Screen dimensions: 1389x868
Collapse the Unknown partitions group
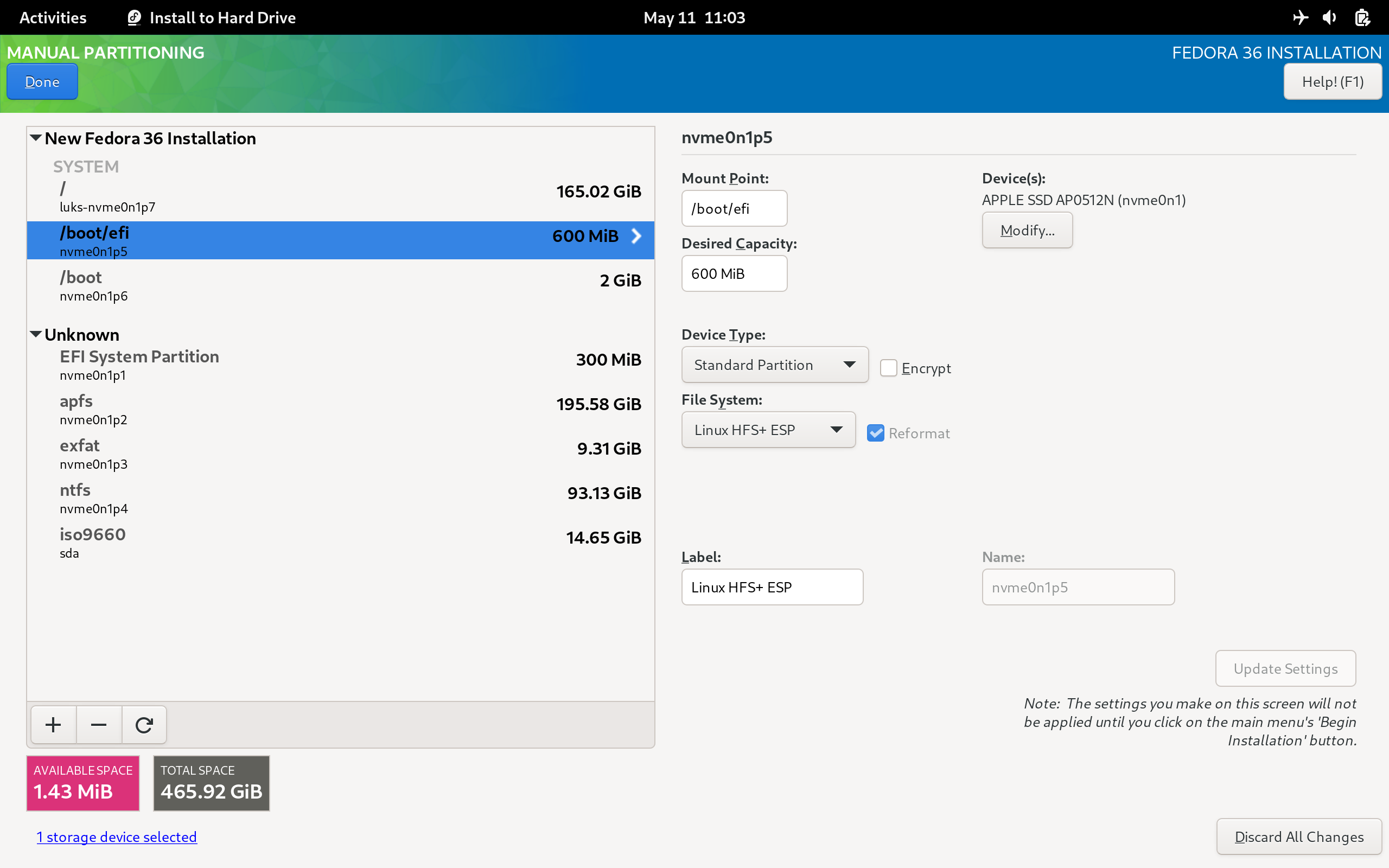coord(36,334)
